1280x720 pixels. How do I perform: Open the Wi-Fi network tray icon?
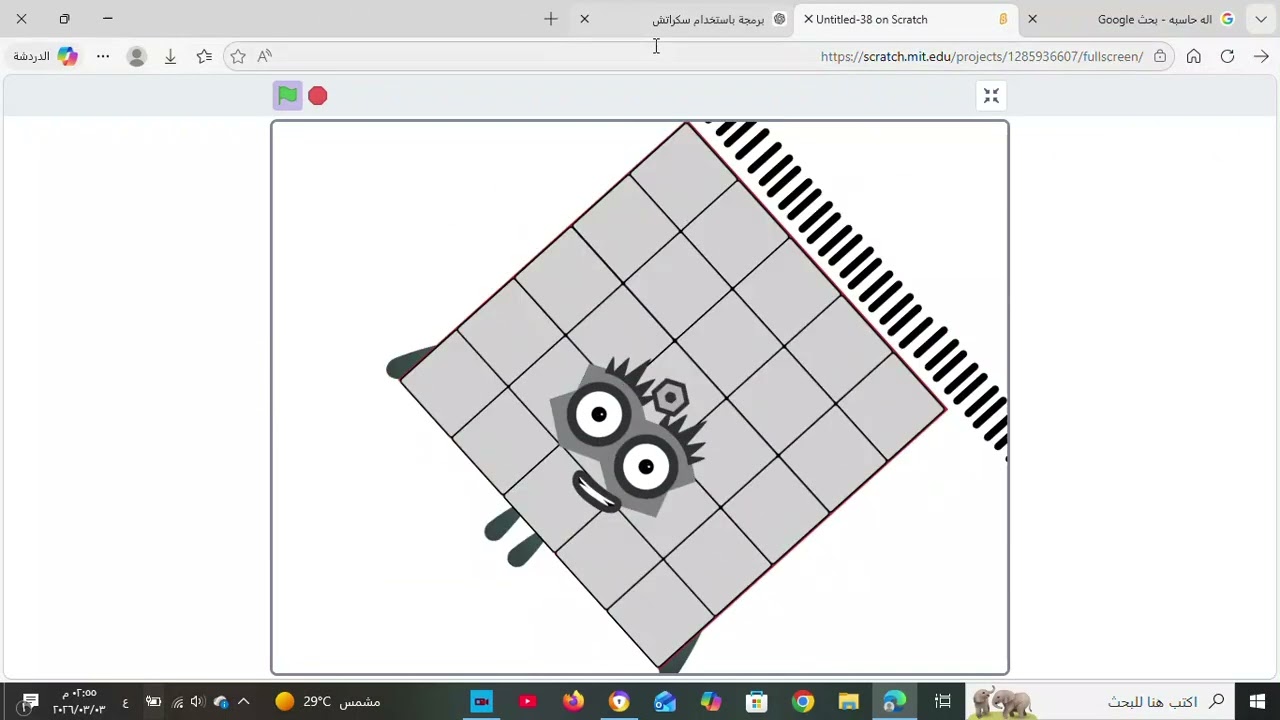(x=178, y=701)
